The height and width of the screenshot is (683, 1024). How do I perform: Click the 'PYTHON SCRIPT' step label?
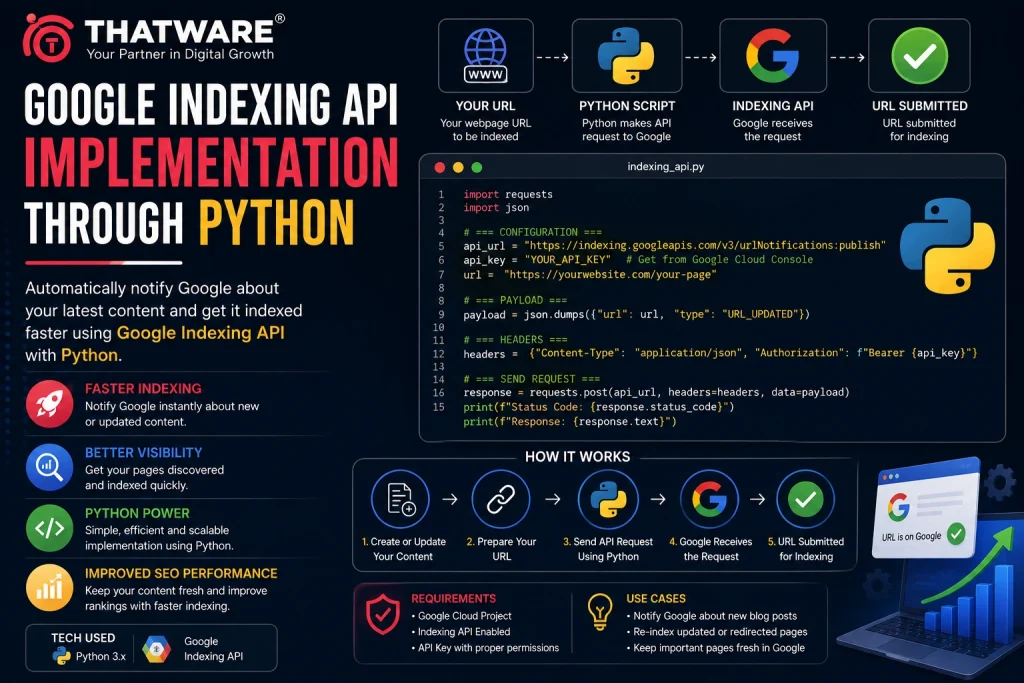coord(627,106)
